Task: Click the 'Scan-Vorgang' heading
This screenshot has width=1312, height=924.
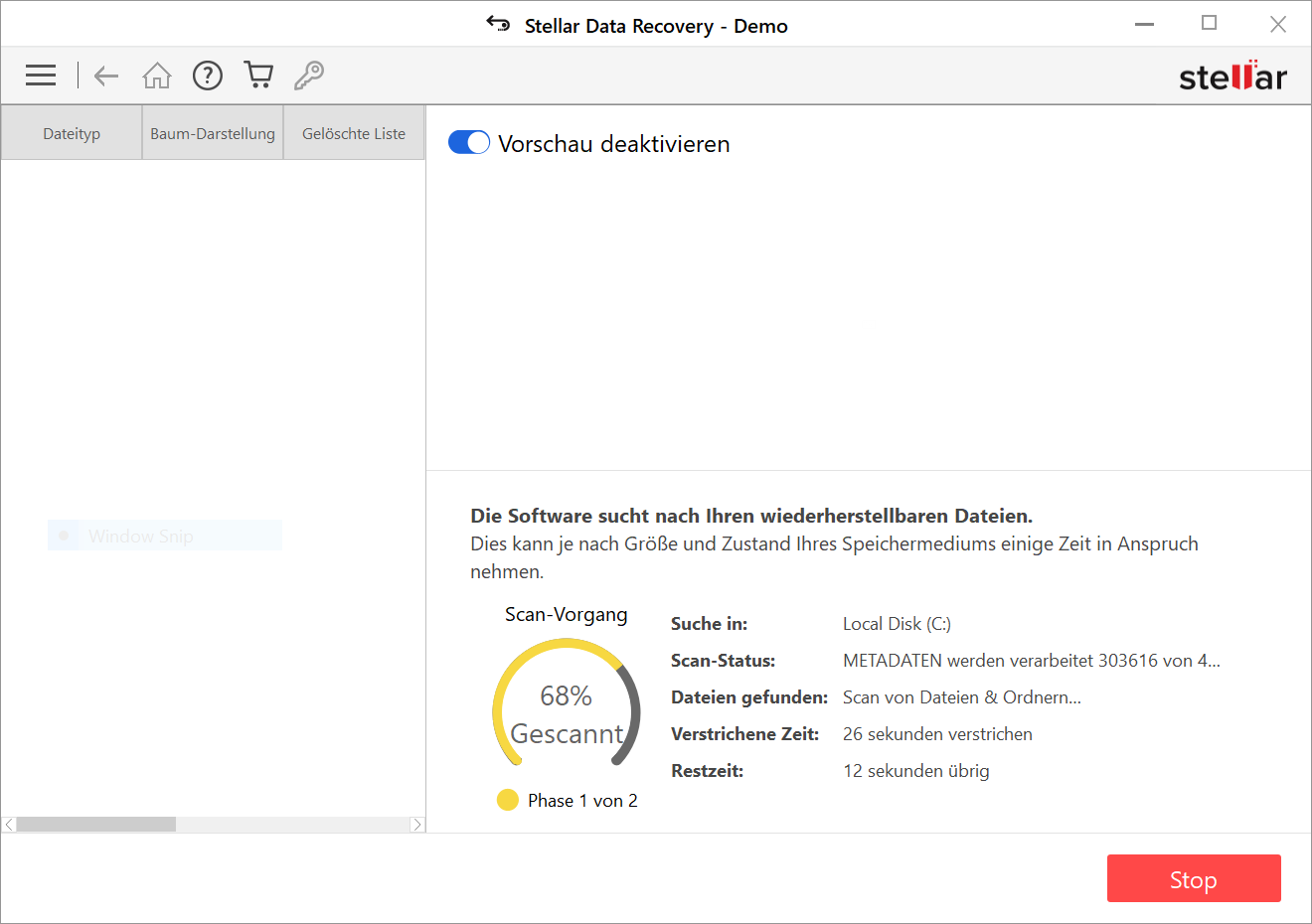Action: click(567, 615)
